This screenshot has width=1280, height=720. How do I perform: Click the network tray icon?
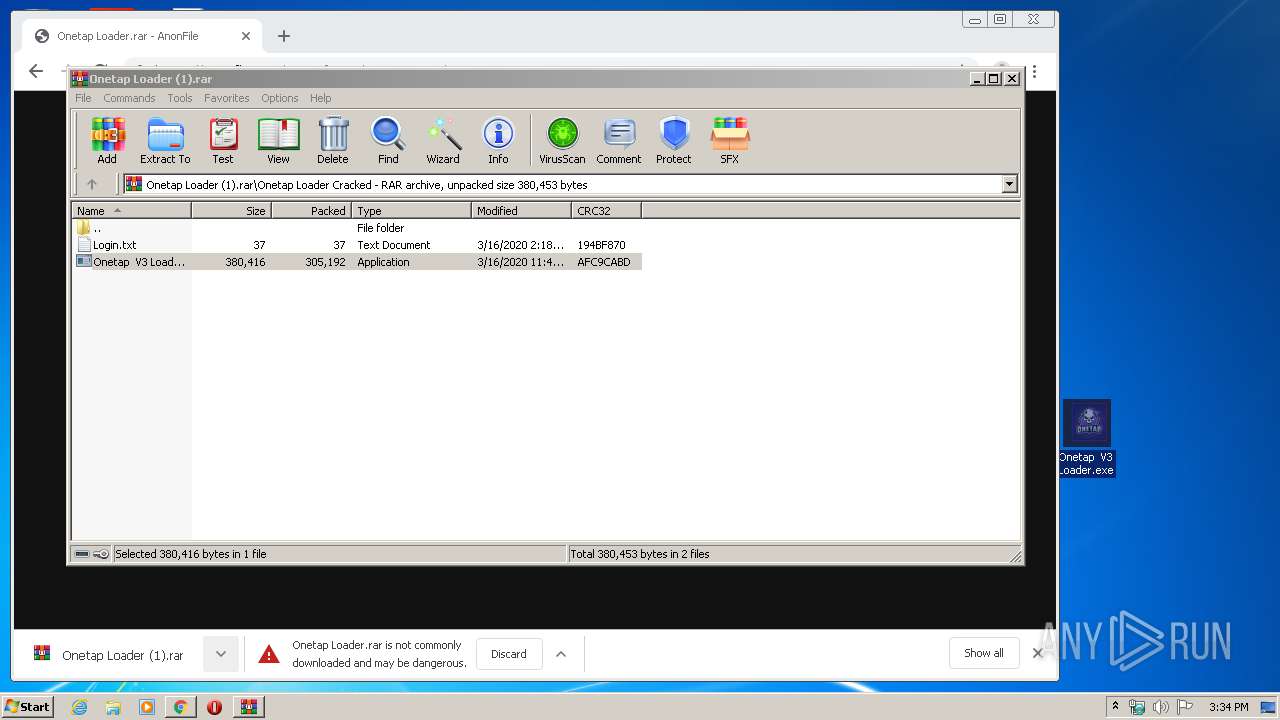1137,707
